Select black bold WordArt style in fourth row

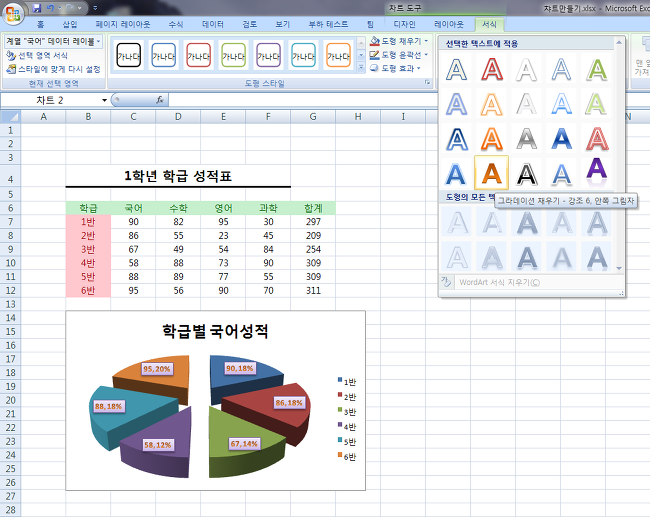(526, 173)
